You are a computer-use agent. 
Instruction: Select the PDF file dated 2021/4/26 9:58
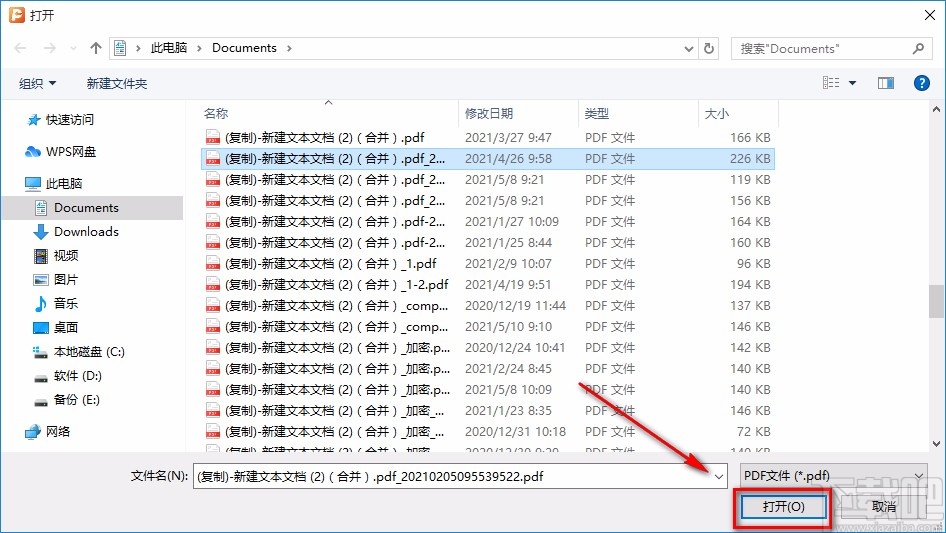coord(488,159)
